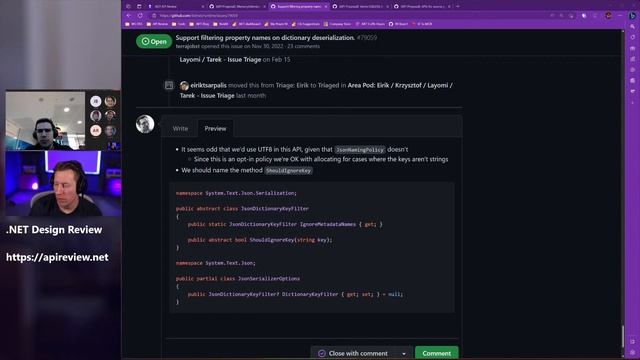
Task: Open the Bing Copilot sidebar icon
Action: coord(633,16)
